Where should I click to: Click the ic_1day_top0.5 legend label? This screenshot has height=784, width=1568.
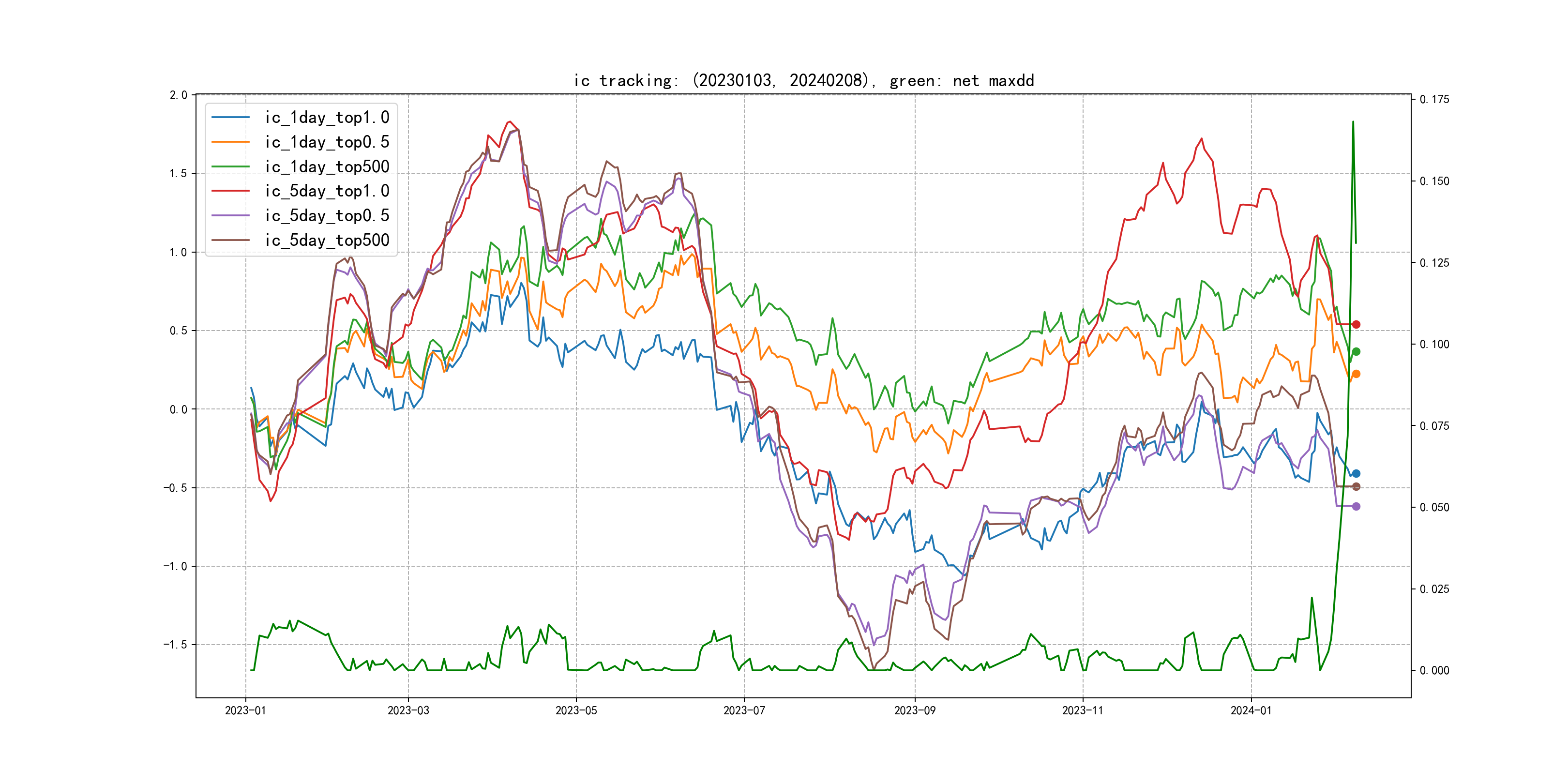tap(327, 142)
